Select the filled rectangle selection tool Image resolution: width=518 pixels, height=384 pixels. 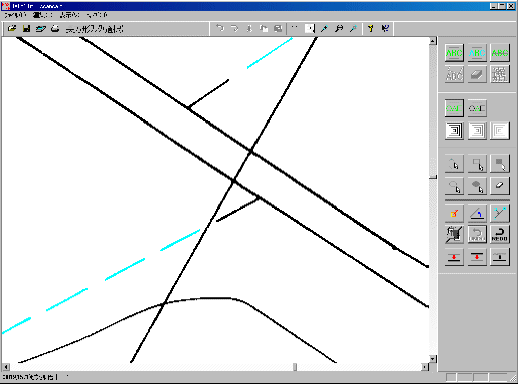pyautogui.click(x=499, y=164)
